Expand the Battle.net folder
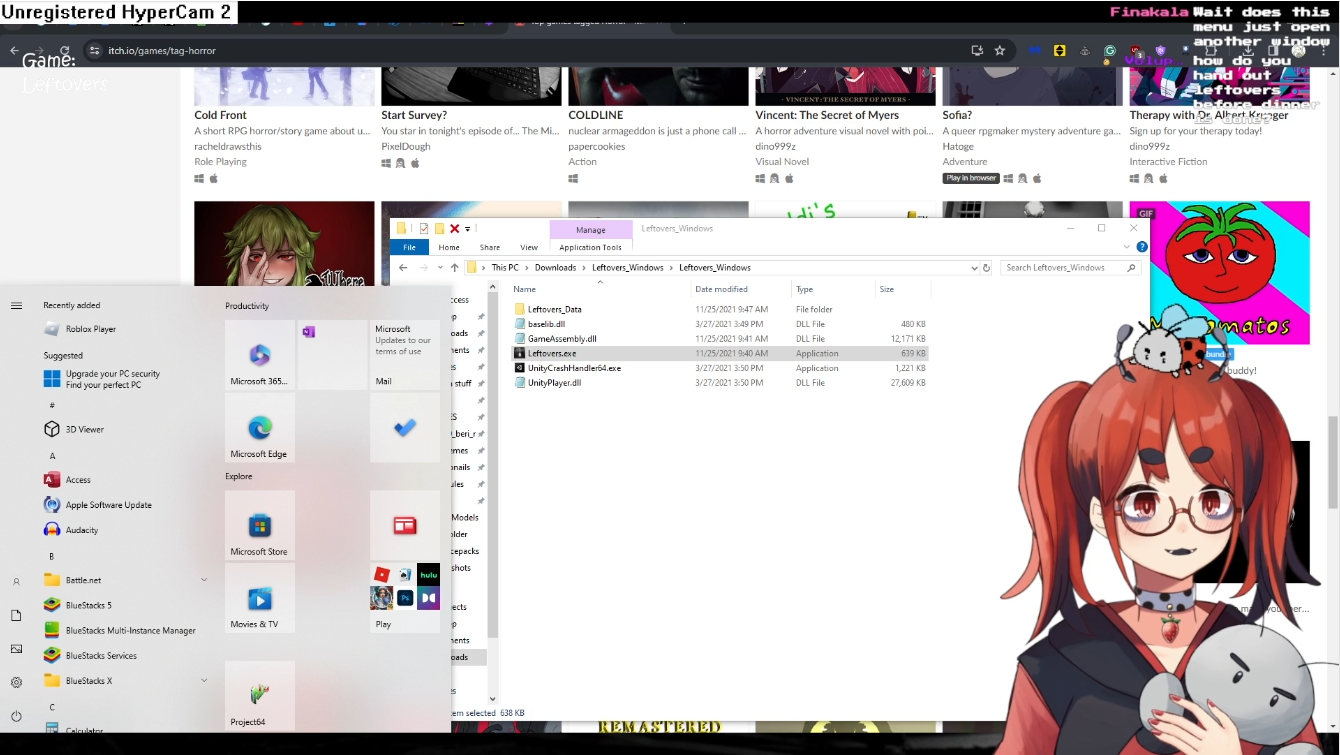The image size is (1340, 755). [204, 580]
